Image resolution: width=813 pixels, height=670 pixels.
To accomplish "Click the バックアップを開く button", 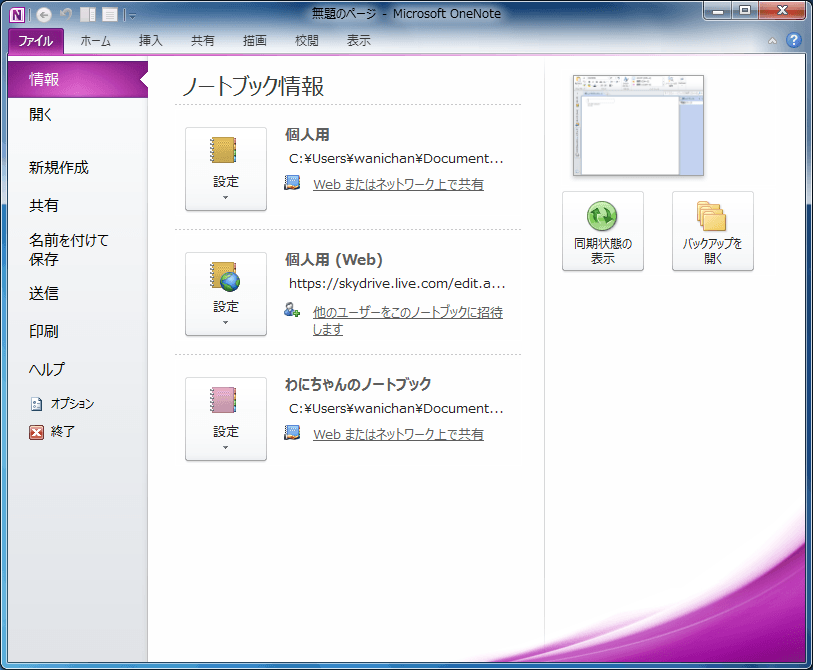I will [713, 231].
